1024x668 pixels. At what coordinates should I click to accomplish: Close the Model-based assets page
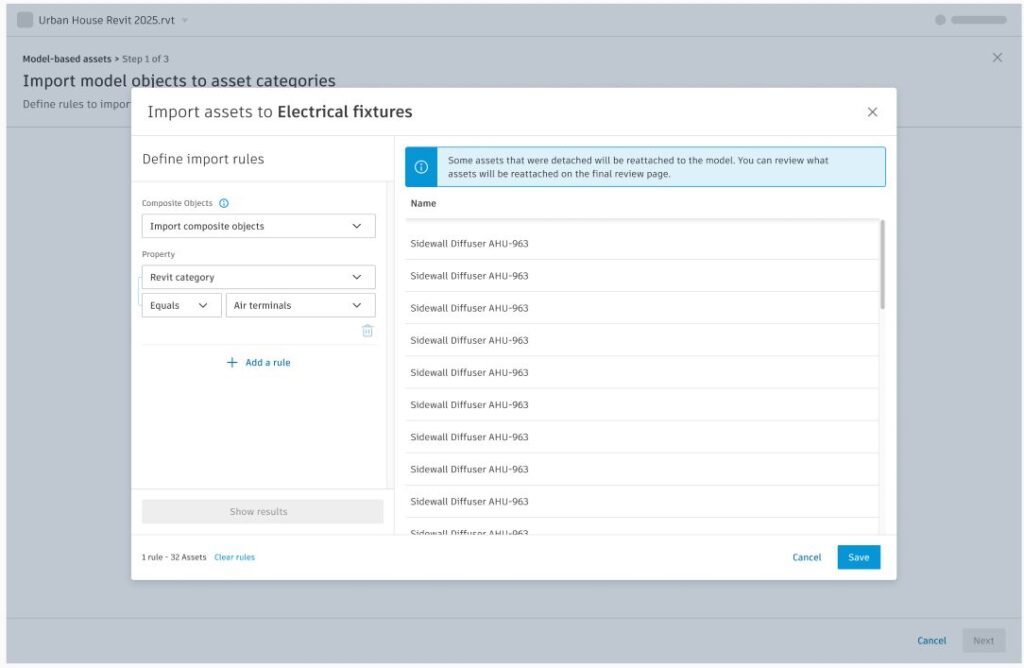coord(997,58)
